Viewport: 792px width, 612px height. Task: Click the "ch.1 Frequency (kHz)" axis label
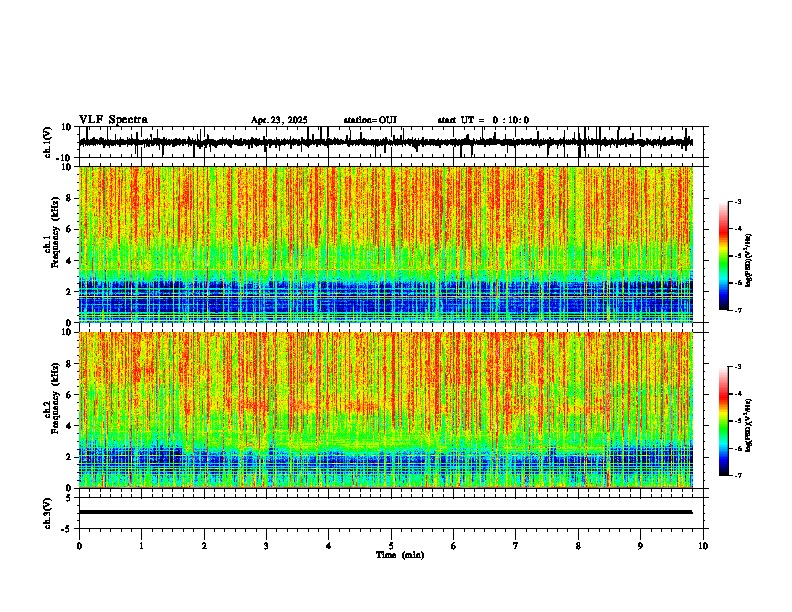click(x=51, y=233)
